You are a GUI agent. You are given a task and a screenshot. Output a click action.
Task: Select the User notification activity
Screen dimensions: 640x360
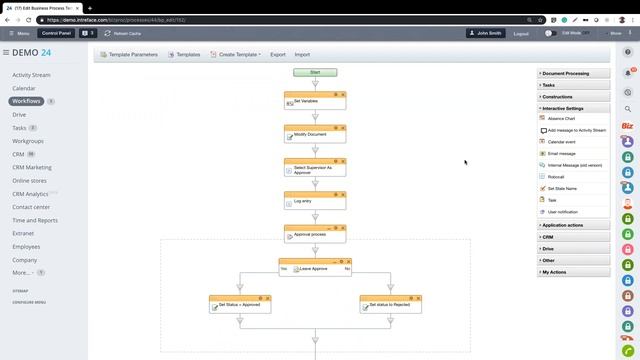point(559,212)
